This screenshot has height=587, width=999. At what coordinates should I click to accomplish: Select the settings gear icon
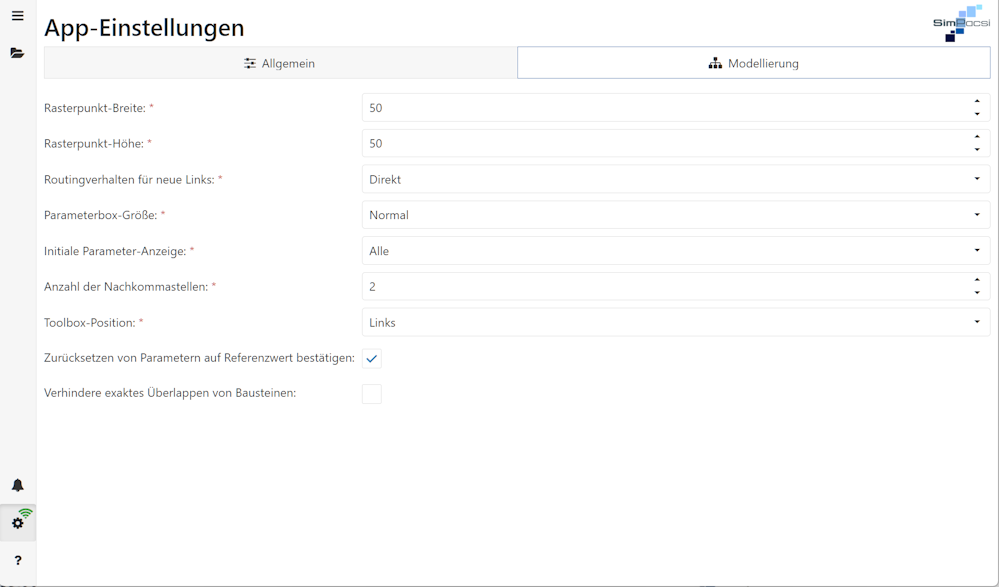coord(17,522)
